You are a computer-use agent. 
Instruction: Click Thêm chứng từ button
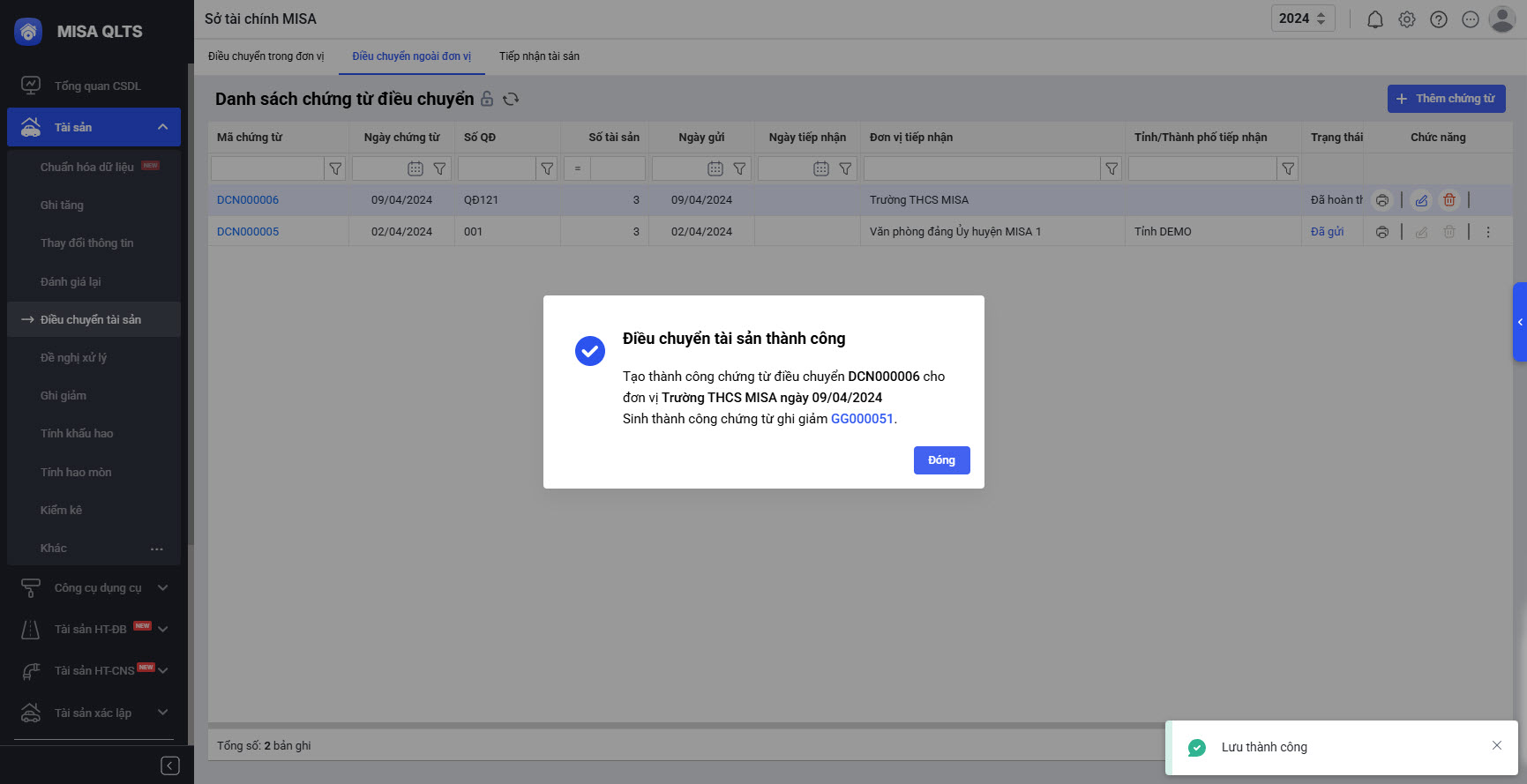coord(1446,99)
